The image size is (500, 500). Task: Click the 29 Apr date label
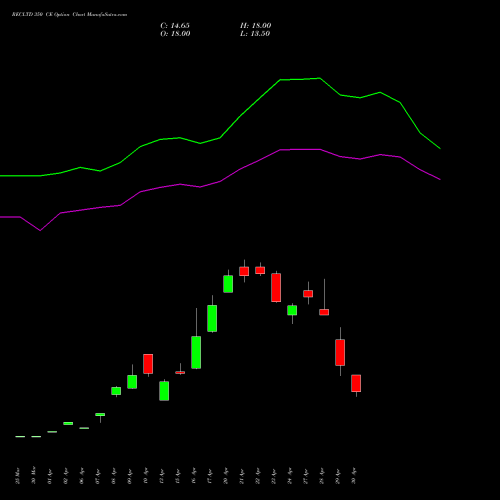pos(338,476)
